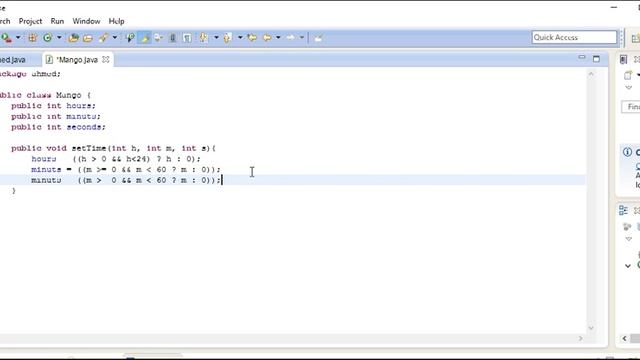Open the Window menu
This screenshot has width=640, height=360.
(x=86, y=21)
